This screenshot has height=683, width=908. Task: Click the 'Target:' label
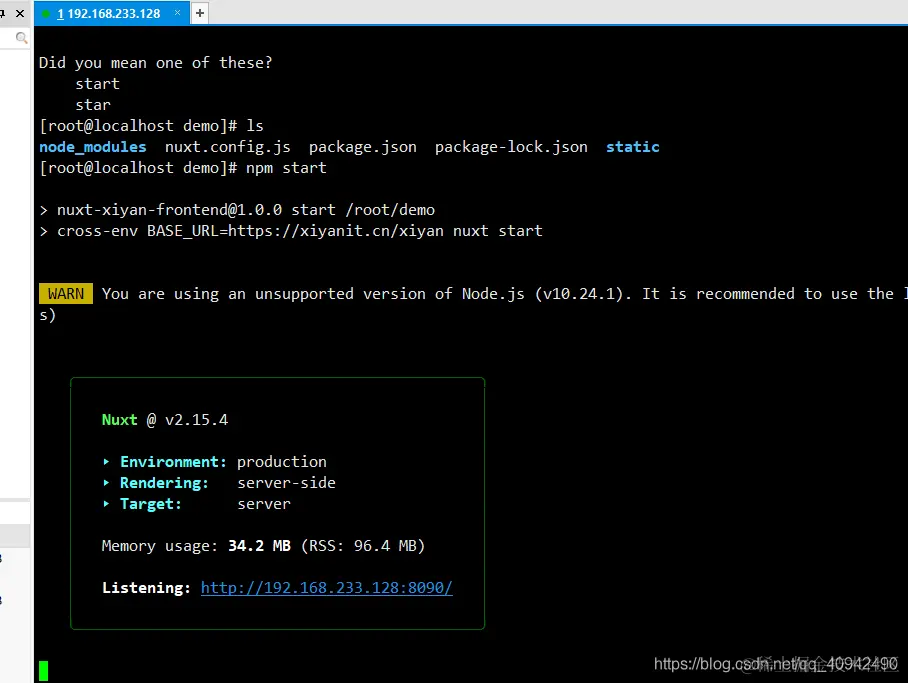[151, 504]
